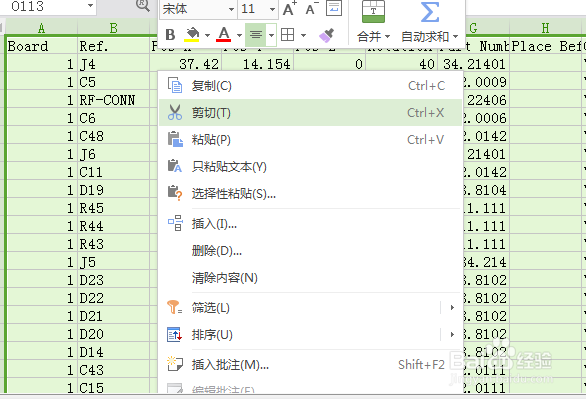This screenshot has width=586, height=399.
Task: Select column A header
Action: [x=41, y=28]
